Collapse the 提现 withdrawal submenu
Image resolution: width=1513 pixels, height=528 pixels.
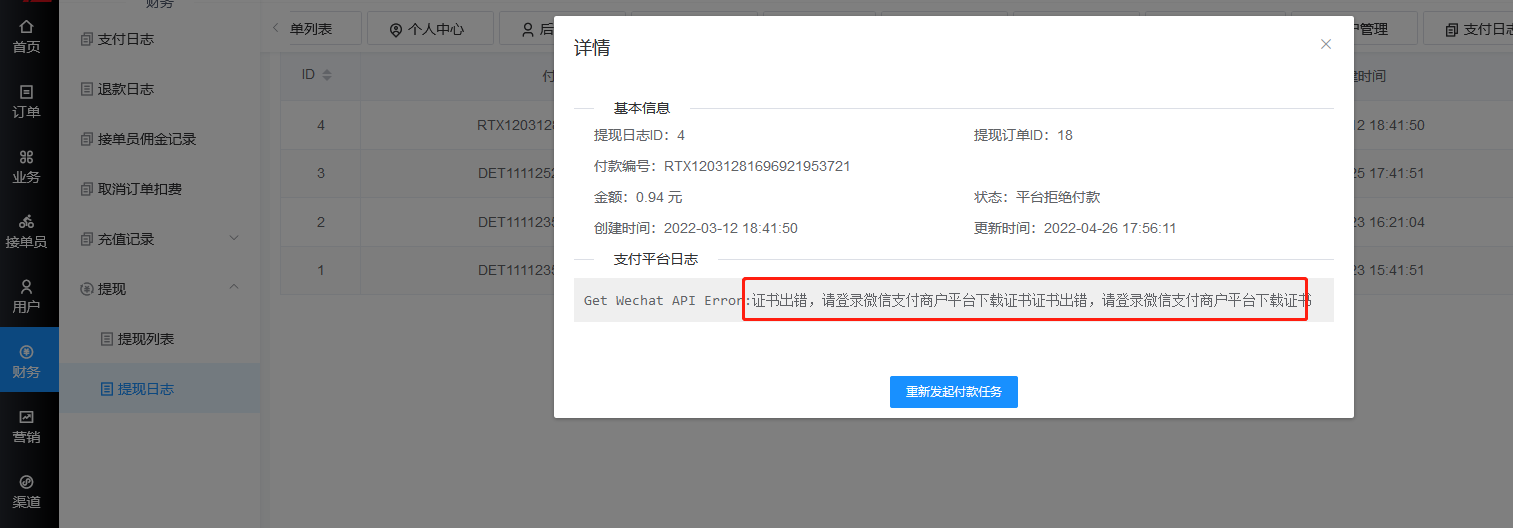[x=160, y=289]
